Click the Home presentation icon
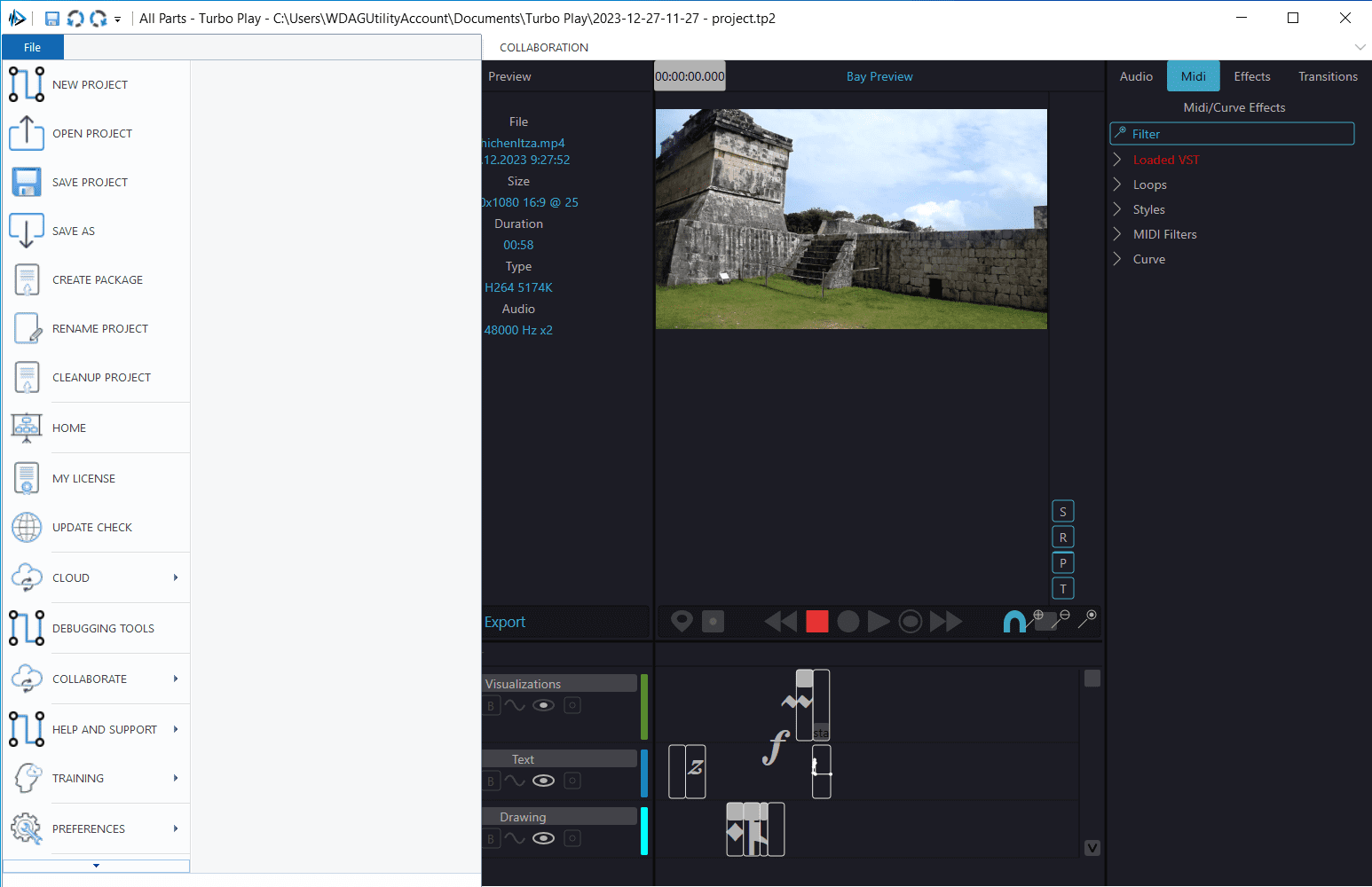The image size is (1372, 887). click(27, 428)
